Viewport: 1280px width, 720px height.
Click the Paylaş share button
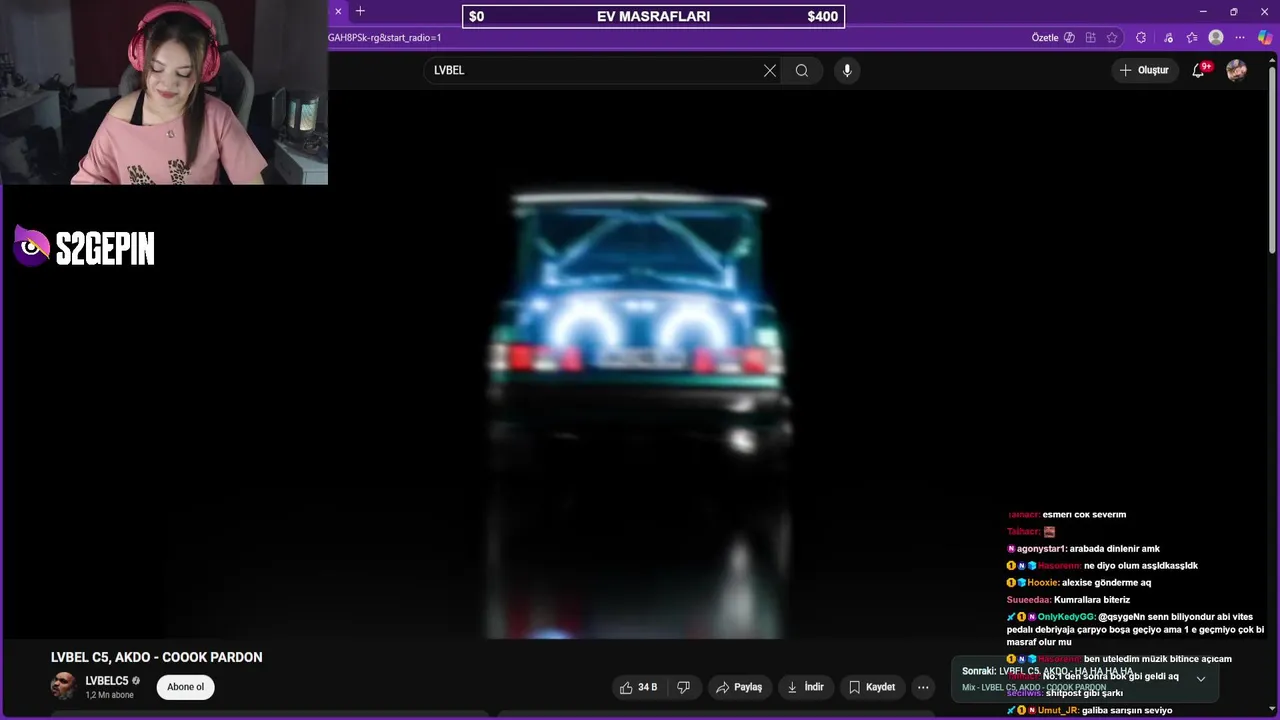pos(739,687)
